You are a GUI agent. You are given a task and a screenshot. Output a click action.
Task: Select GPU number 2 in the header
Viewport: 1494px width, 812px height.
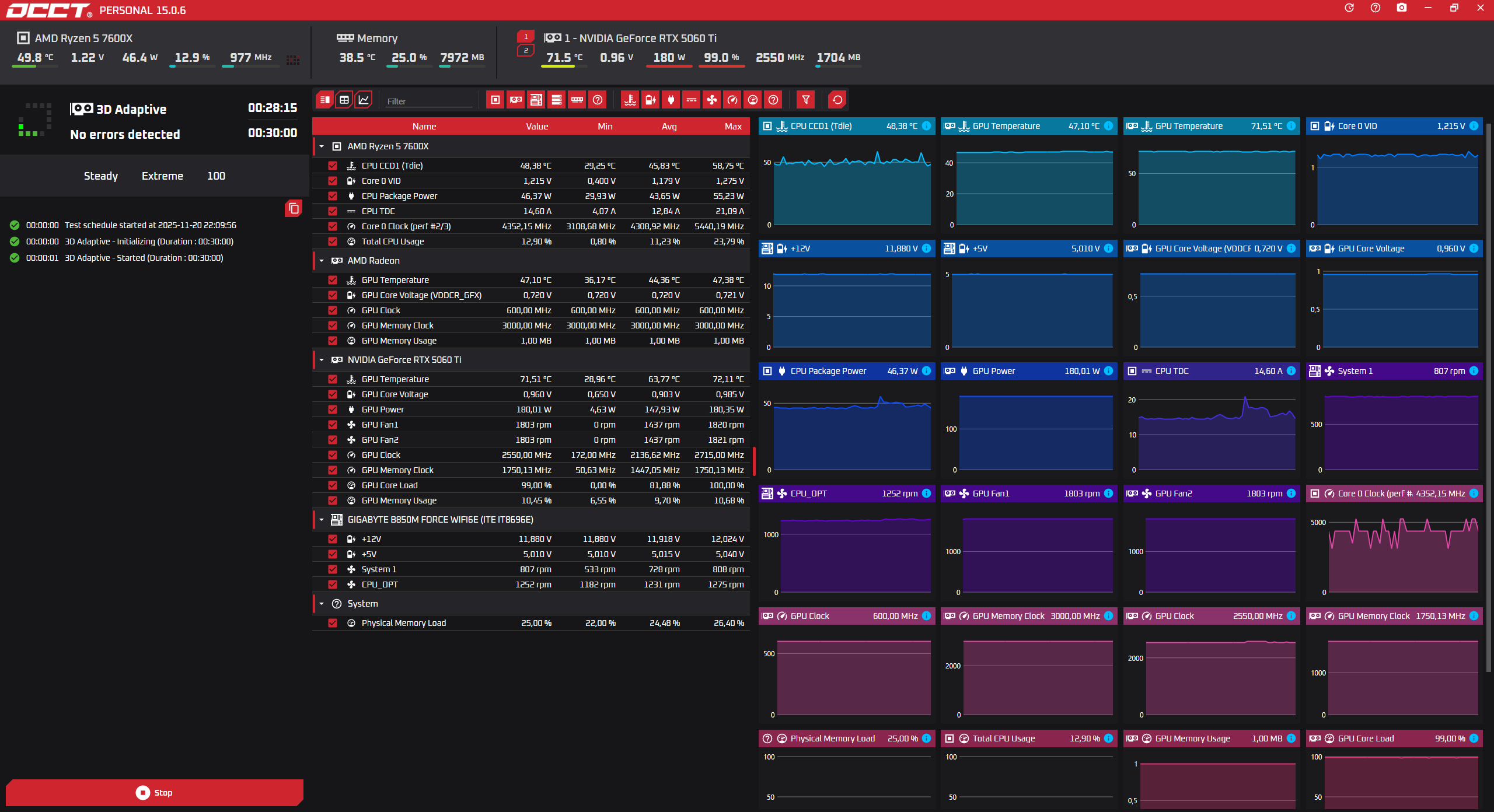[x=526, y=51]
